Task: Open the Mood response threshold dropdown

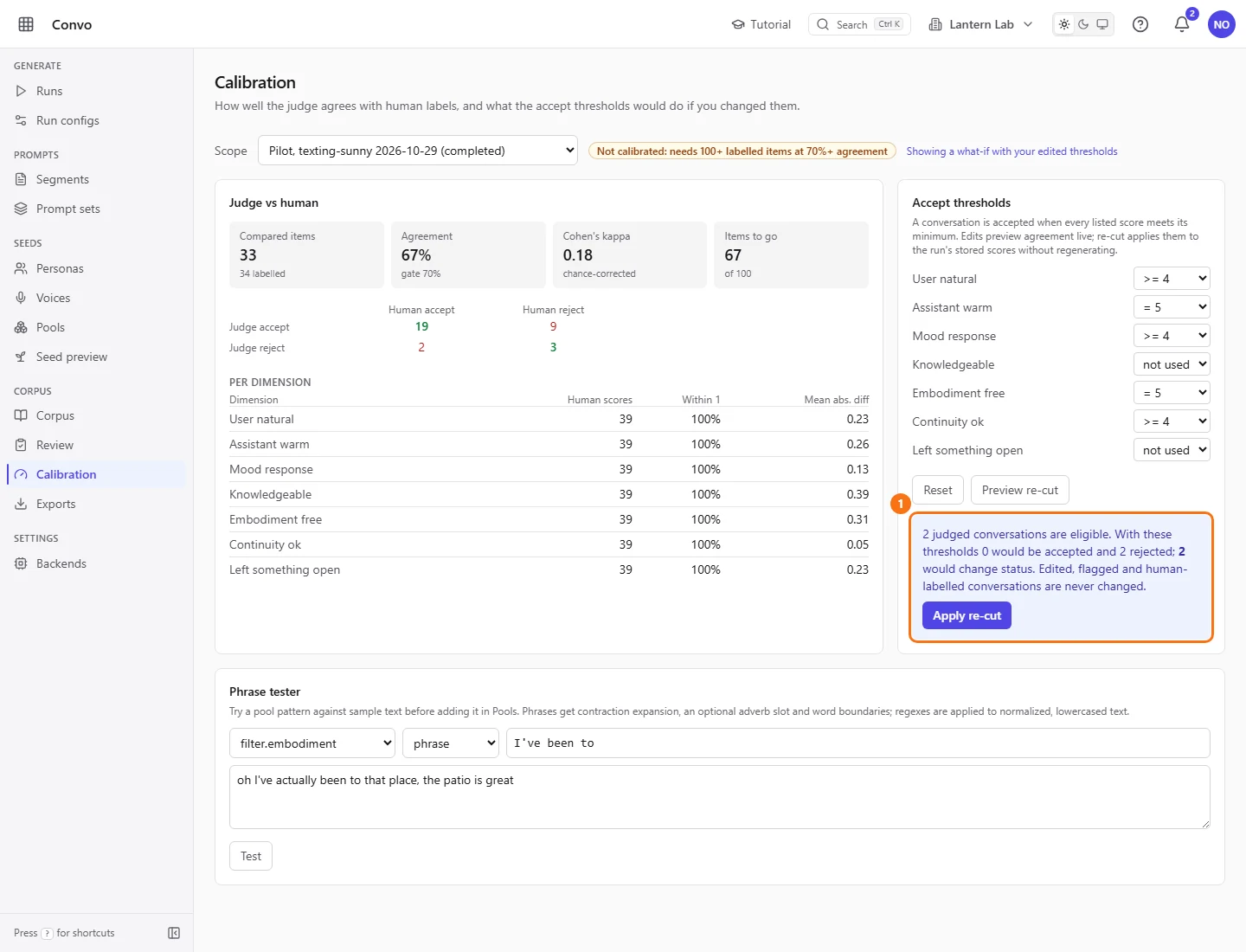Action: [x=1172, y=336]
